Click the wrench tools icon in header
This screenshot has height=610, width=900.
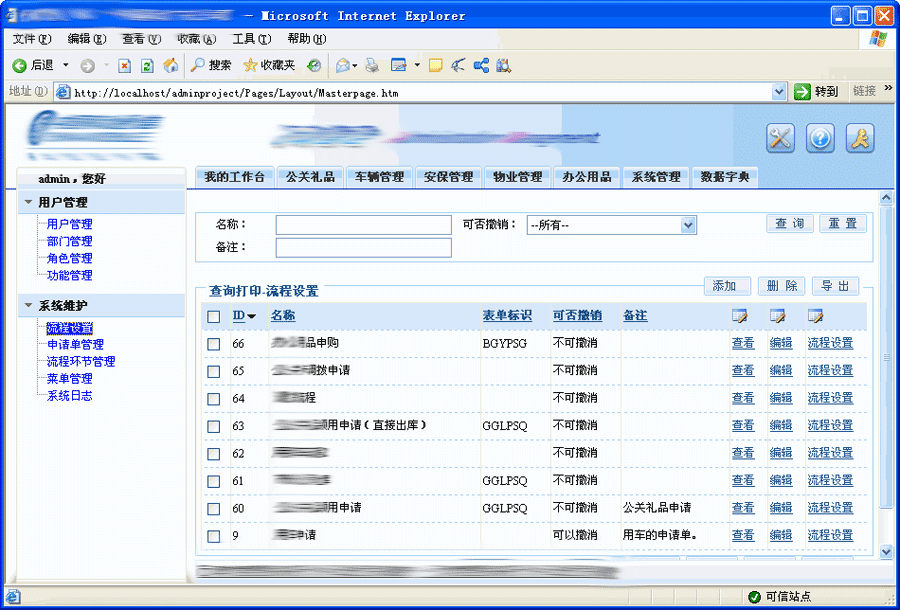[x=780, y=139]
